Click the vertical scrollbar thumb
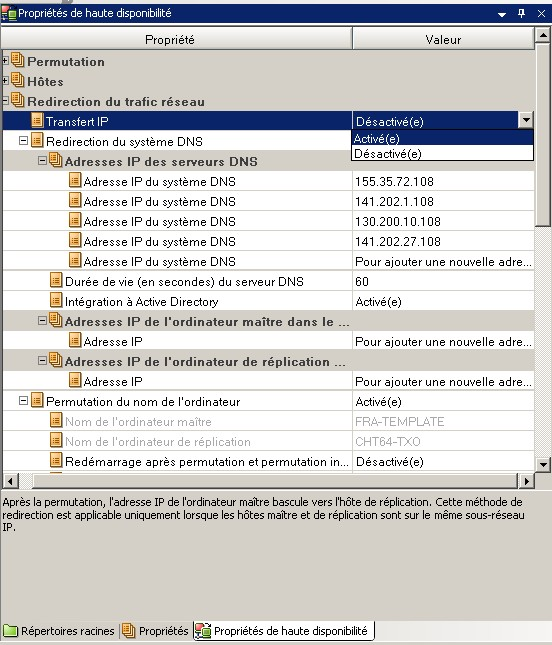Screen dimensions: 552x645 [543, 134]
